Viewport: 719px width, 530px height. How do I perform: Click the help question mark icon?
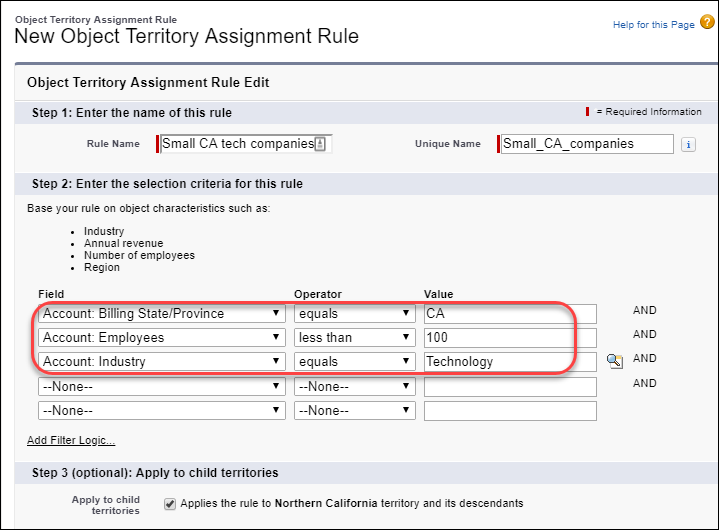click(x=707, y=22)
